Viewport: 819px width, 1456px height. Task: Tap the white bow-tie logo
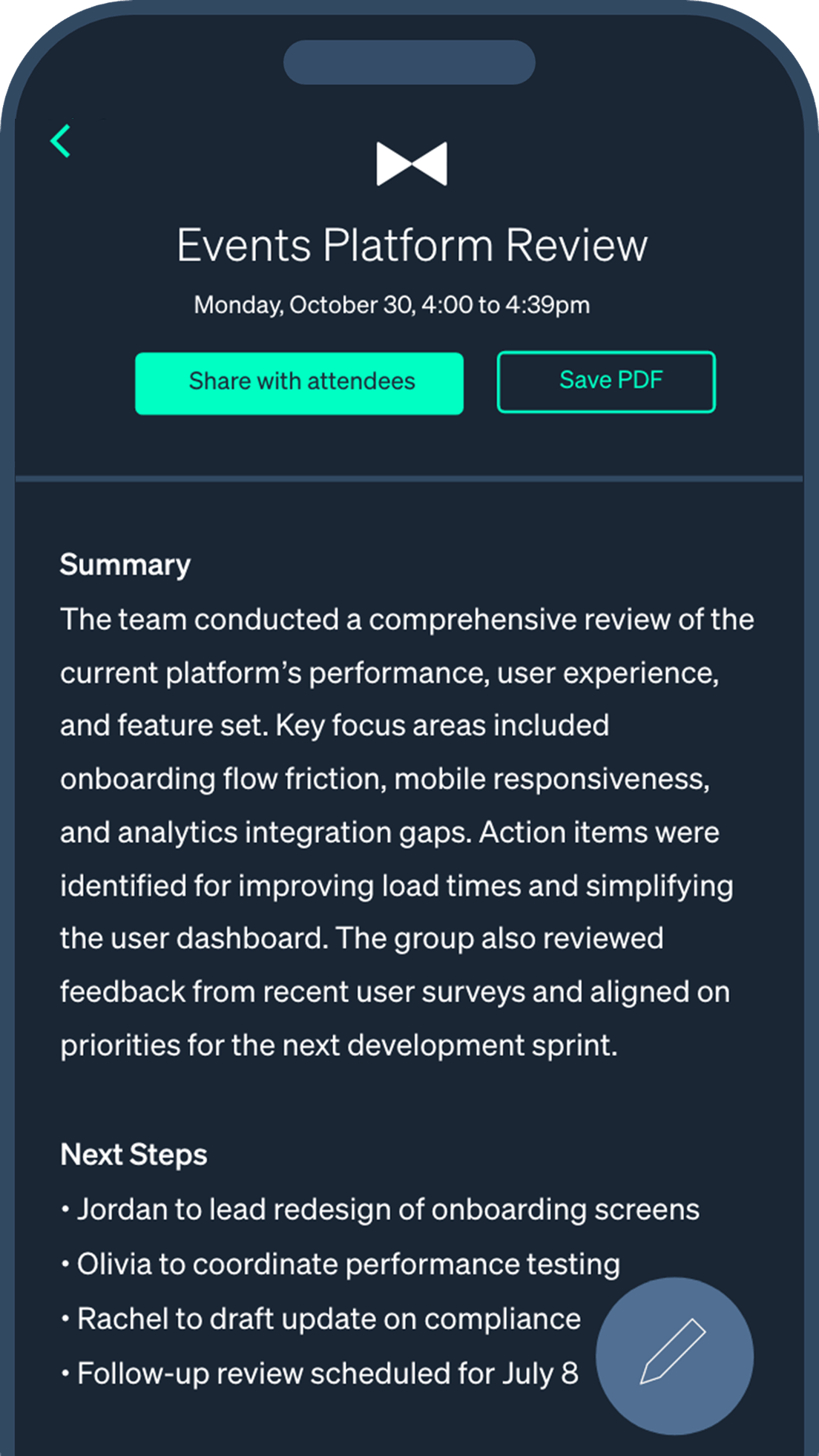412,163
